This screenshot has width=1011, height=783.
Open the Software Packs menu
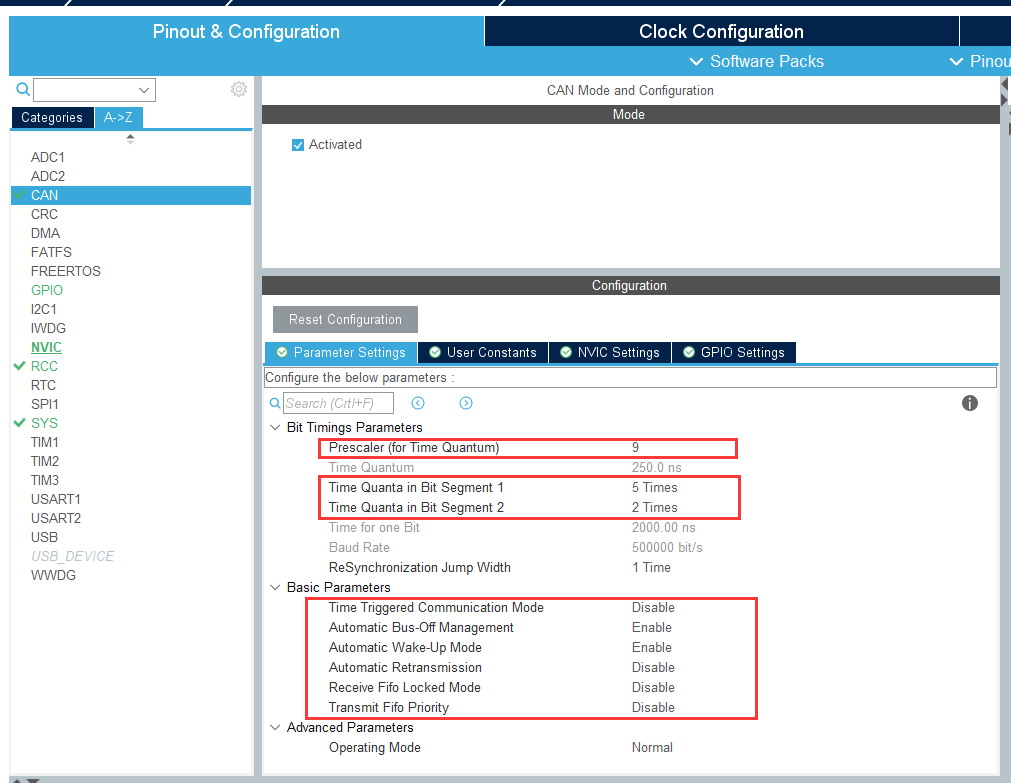click(757, 61)
